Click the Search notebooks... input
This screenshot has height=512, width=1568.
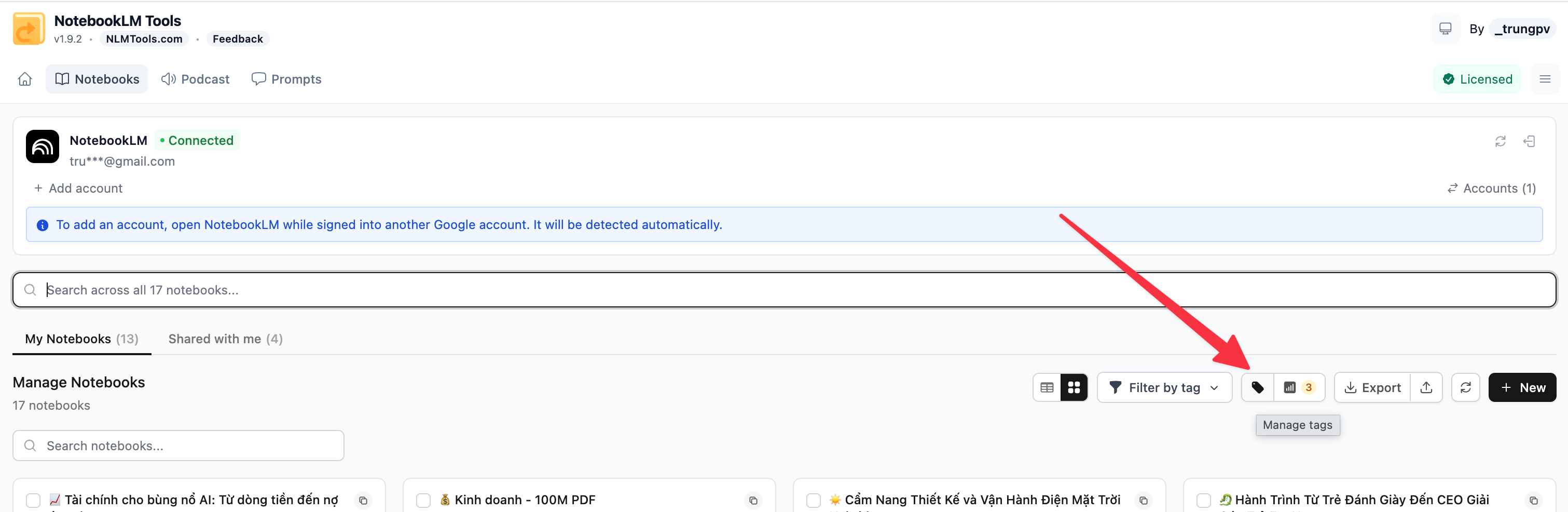pos(178,446)
